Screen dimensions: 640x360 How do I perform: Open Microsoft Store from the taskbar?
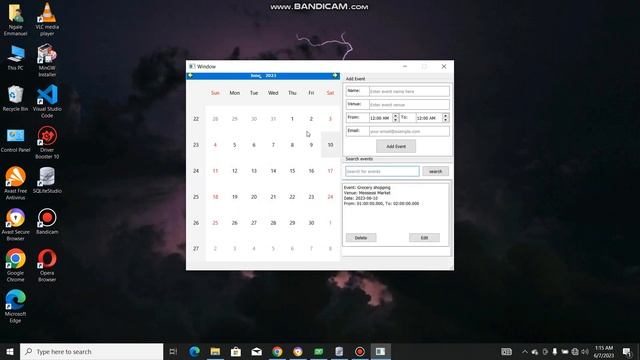click(236, 351)
